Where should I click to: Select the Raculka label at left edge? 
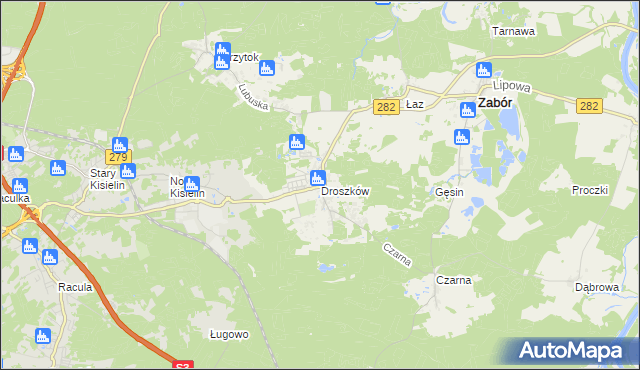[x=15, y=199]
